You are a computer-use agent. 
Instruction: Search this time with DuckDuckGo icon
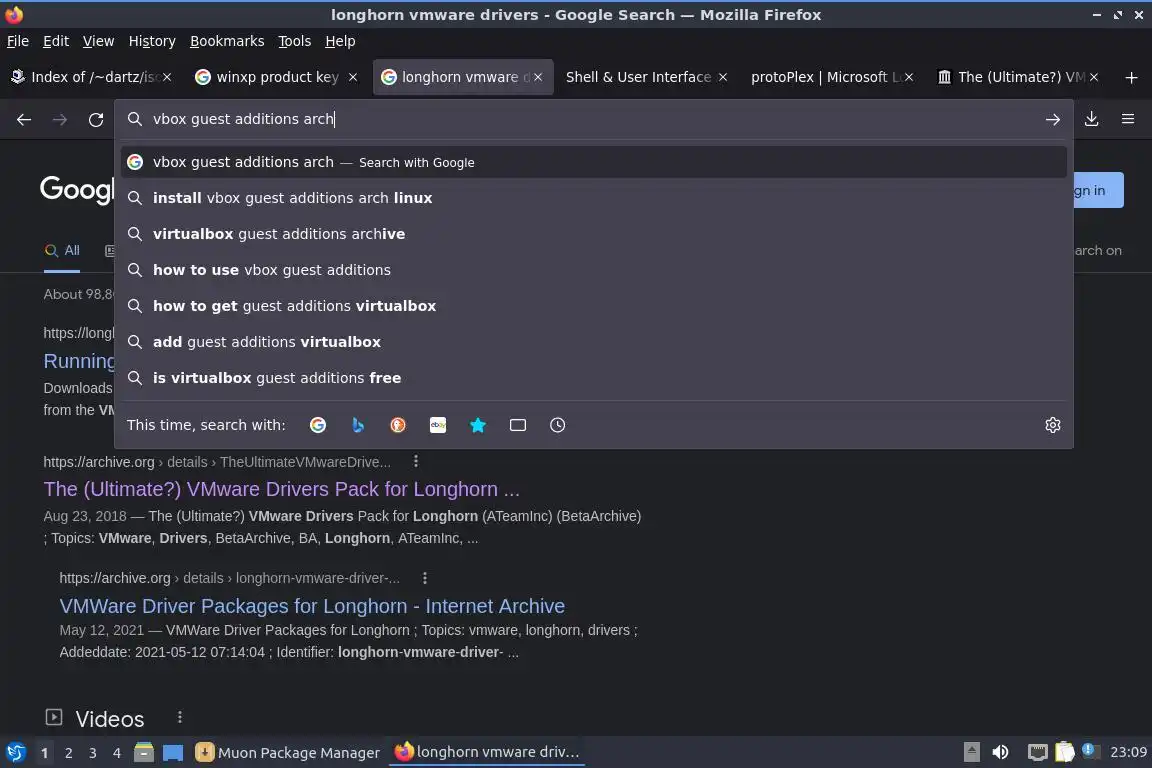397,425
